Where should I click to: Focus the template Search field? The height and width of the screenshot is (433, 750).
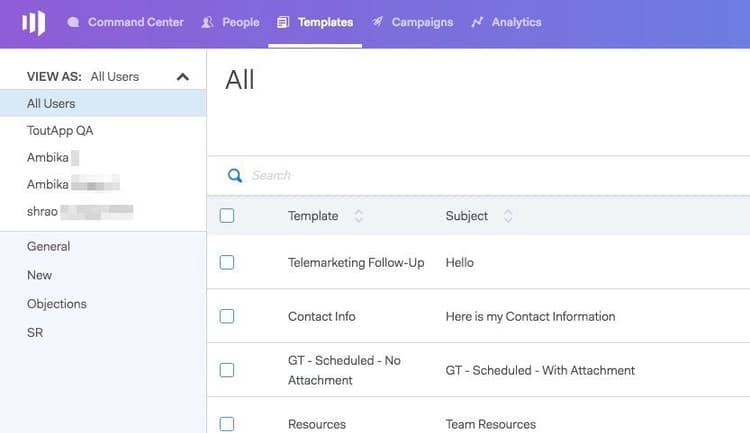478,176
